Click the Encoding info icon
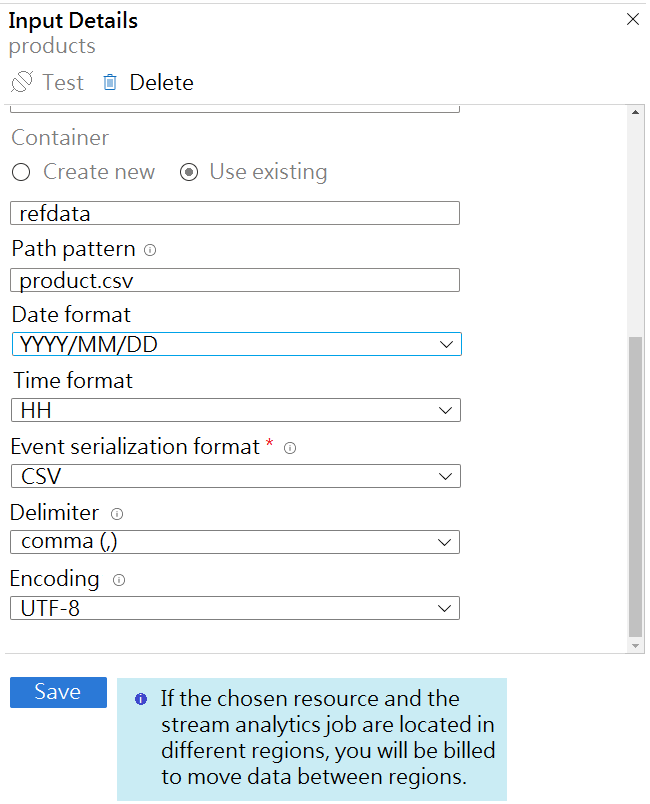This screenshot has height=804, width=650. coord(118,580)
